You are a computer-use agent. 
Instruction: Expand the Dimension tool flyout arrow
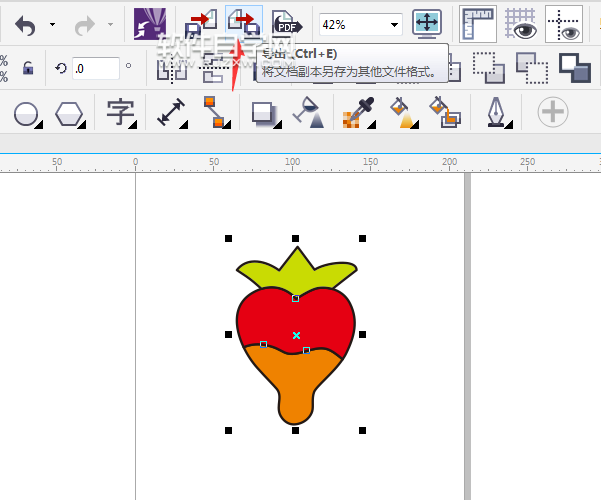pyautogui.click(x=184, y=125)
